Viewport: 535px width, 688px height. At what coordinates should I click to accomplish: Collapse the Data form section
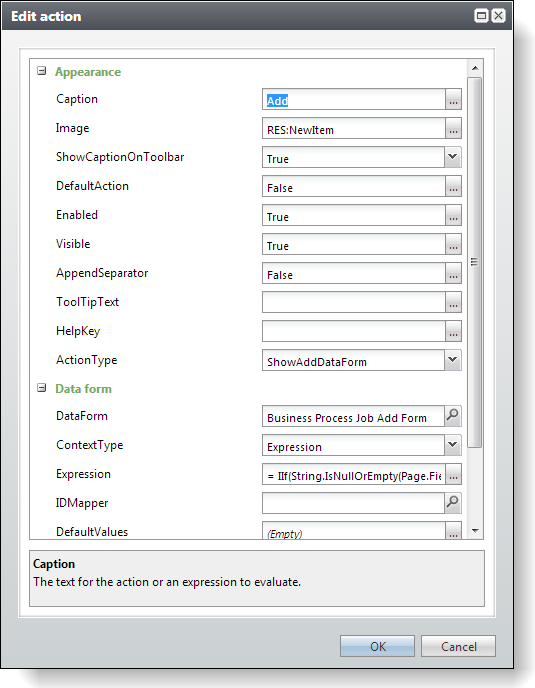pyautogui.click(x=42, y=388)
